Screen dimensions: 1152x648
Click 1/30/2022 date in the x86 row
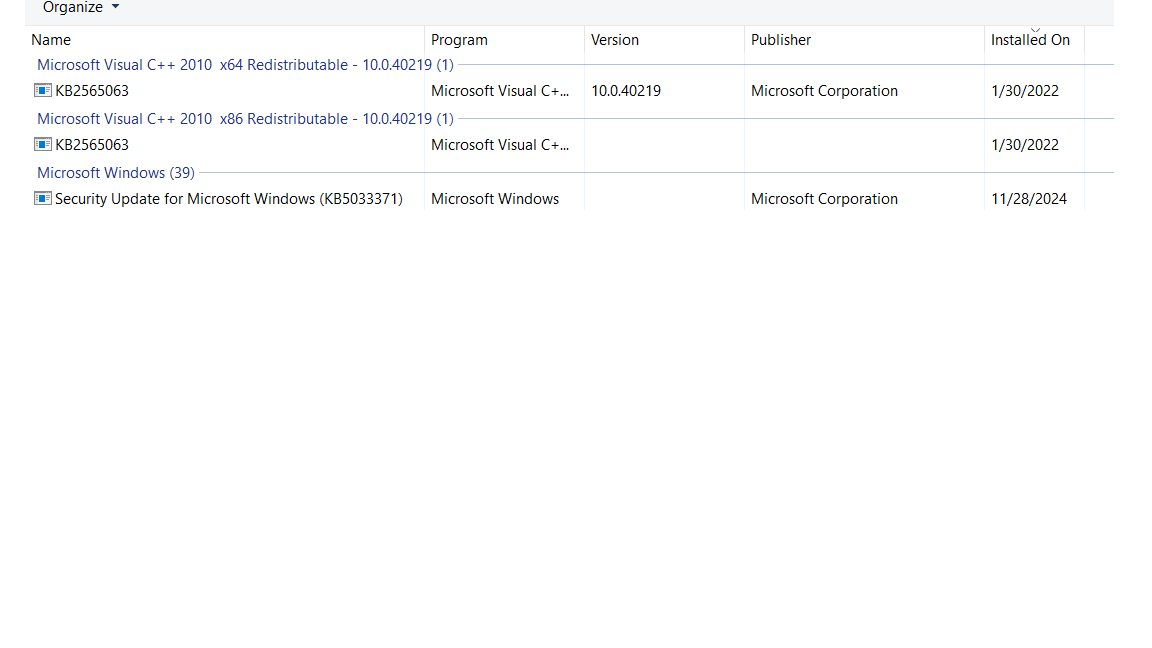point(1024,145)
